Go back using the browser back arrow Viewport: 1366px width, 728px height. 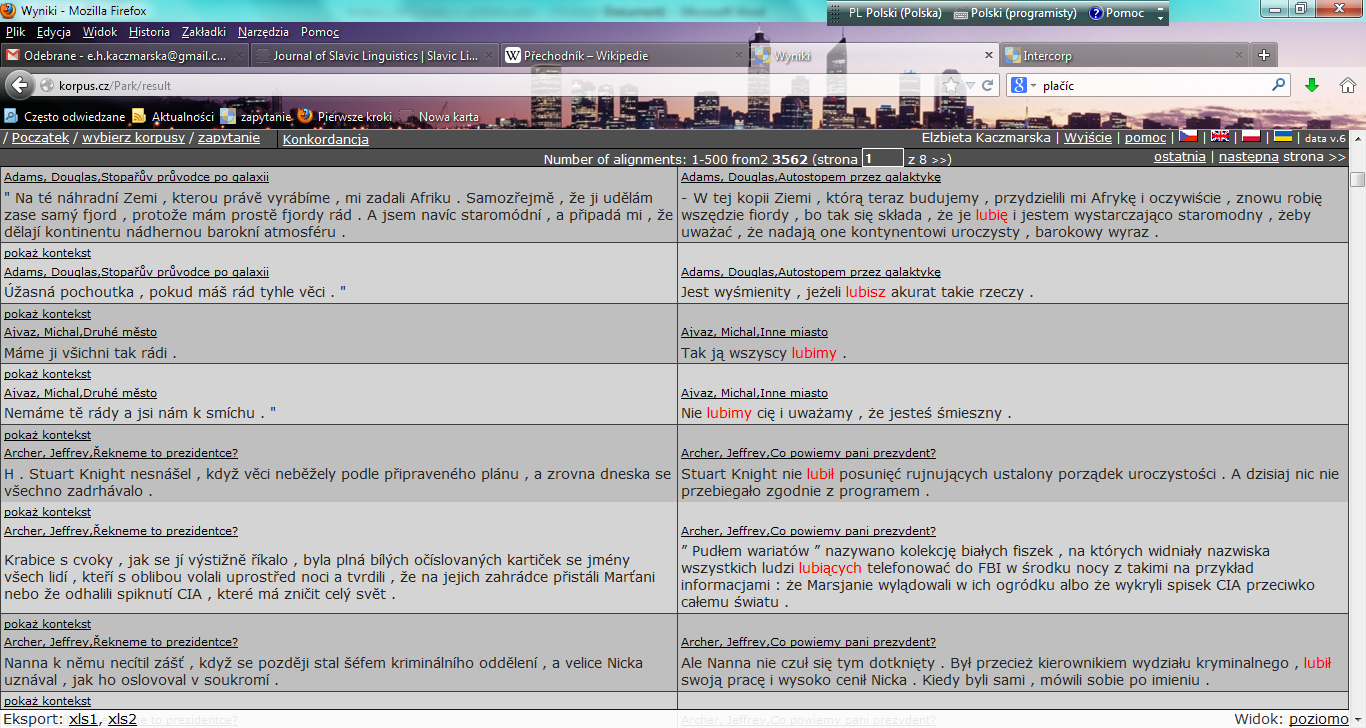pyautogui.click(x=18, y=85)
